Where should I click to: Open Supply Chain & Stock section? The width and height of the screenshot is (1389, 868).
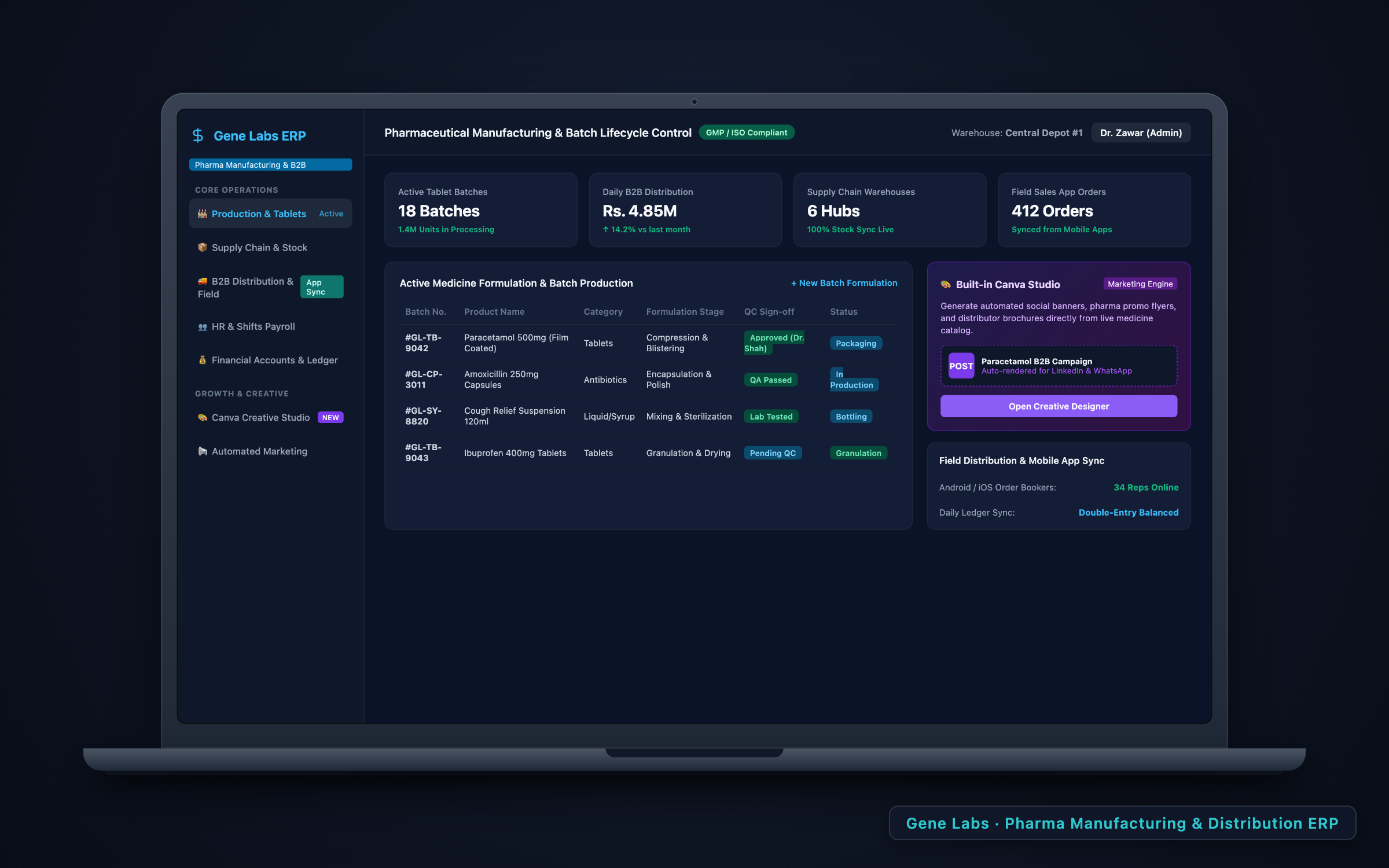click(x=270, y=247)
